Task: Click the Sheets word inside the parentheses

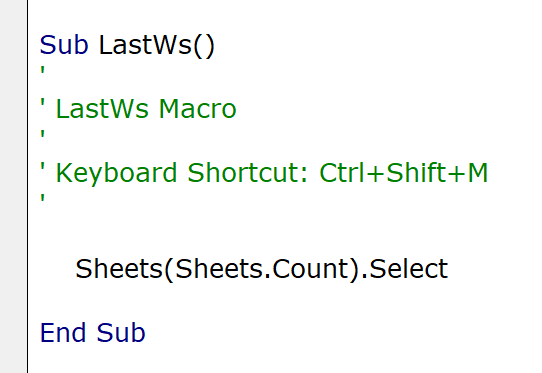Action: coord(219,269)
